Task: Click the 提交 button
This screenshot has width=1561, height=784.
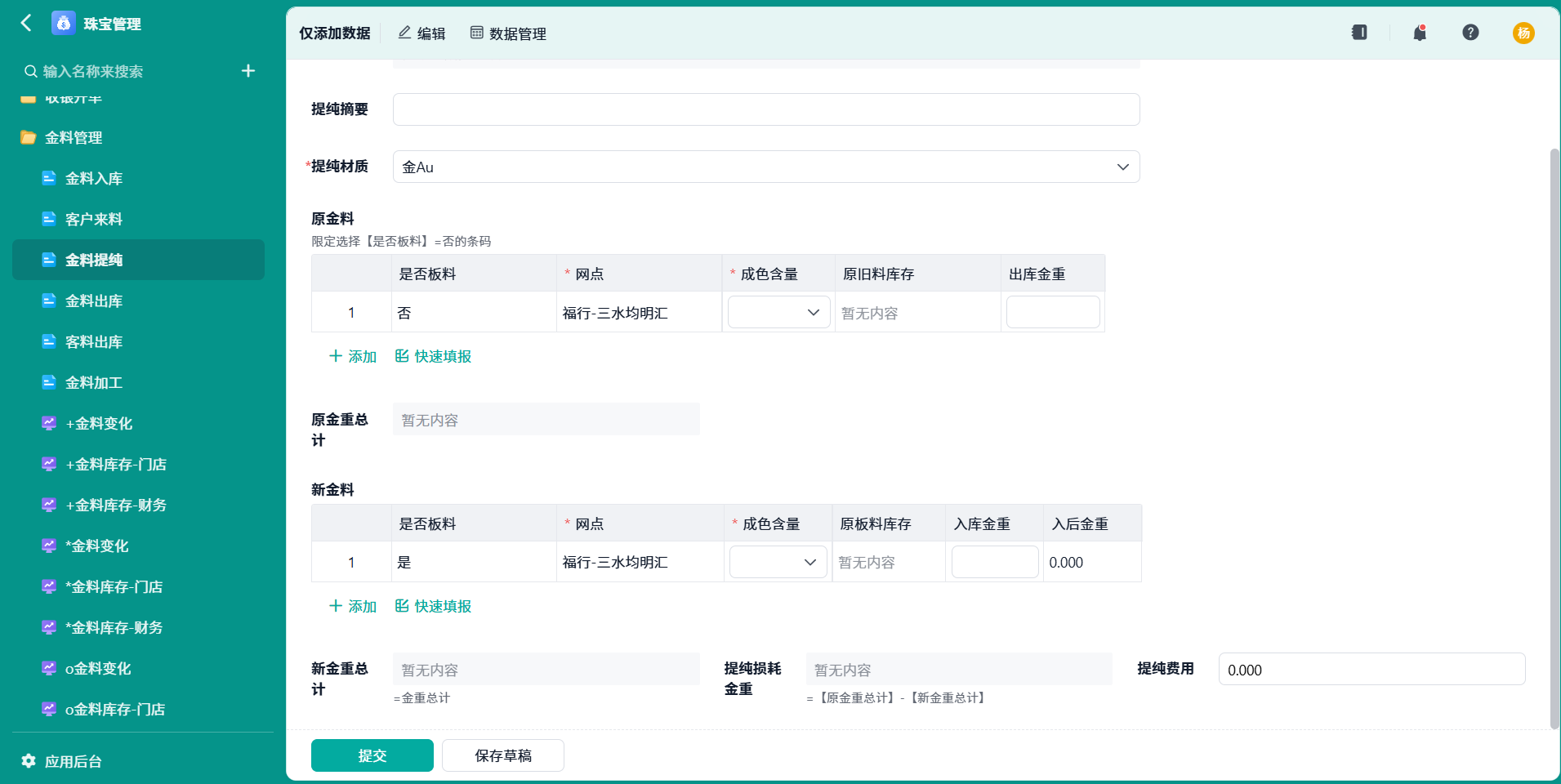Action: pos(372,755)
